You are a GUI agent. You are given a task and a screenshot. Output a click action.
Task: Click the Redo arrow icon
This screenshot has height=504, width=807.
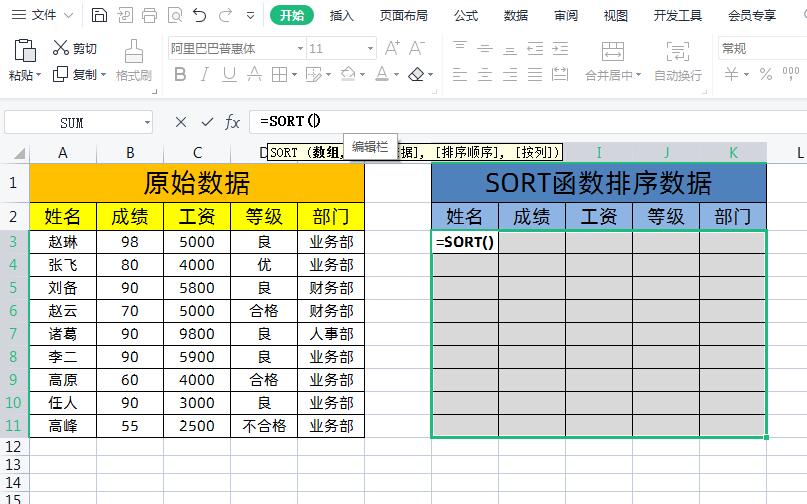coord(225,15)
